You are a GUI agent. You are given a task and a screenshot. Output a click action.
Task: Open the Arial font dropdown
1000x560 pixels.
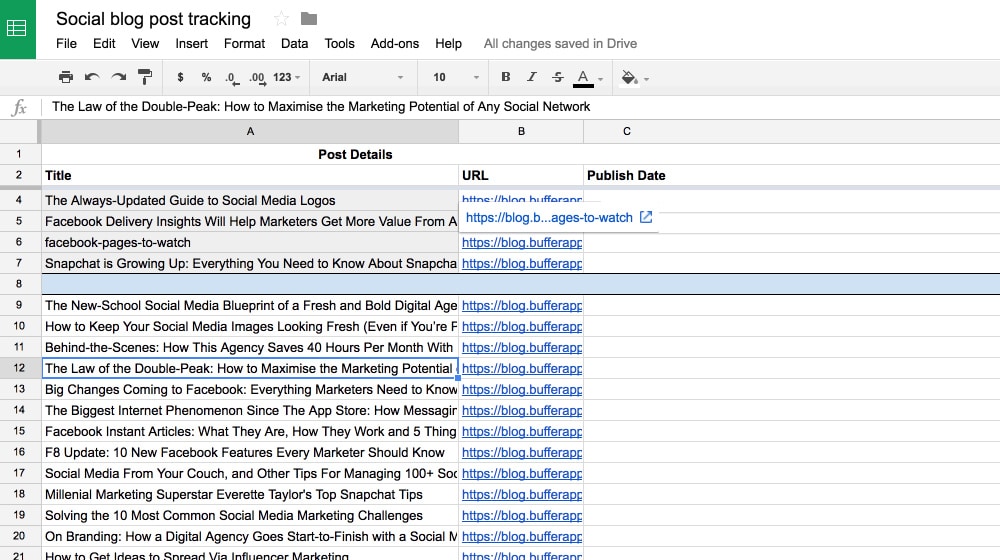coord(362,77)
